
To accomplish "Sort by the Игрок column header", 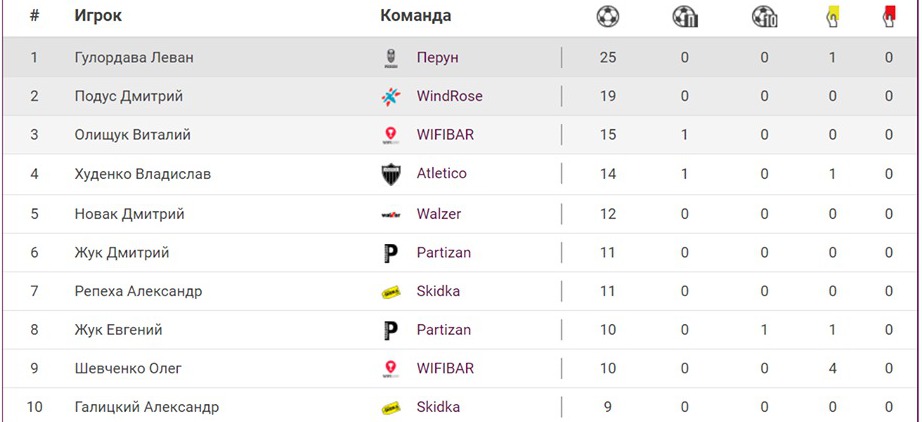I will [98, 16].
